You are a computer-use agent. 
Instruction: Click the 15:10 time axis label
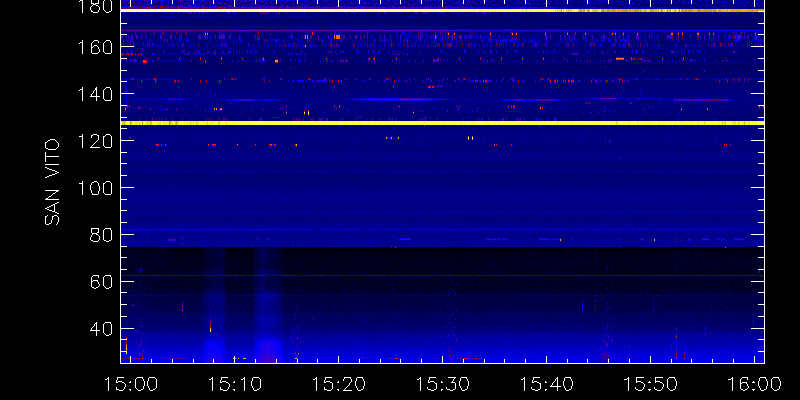pos(234,384)
